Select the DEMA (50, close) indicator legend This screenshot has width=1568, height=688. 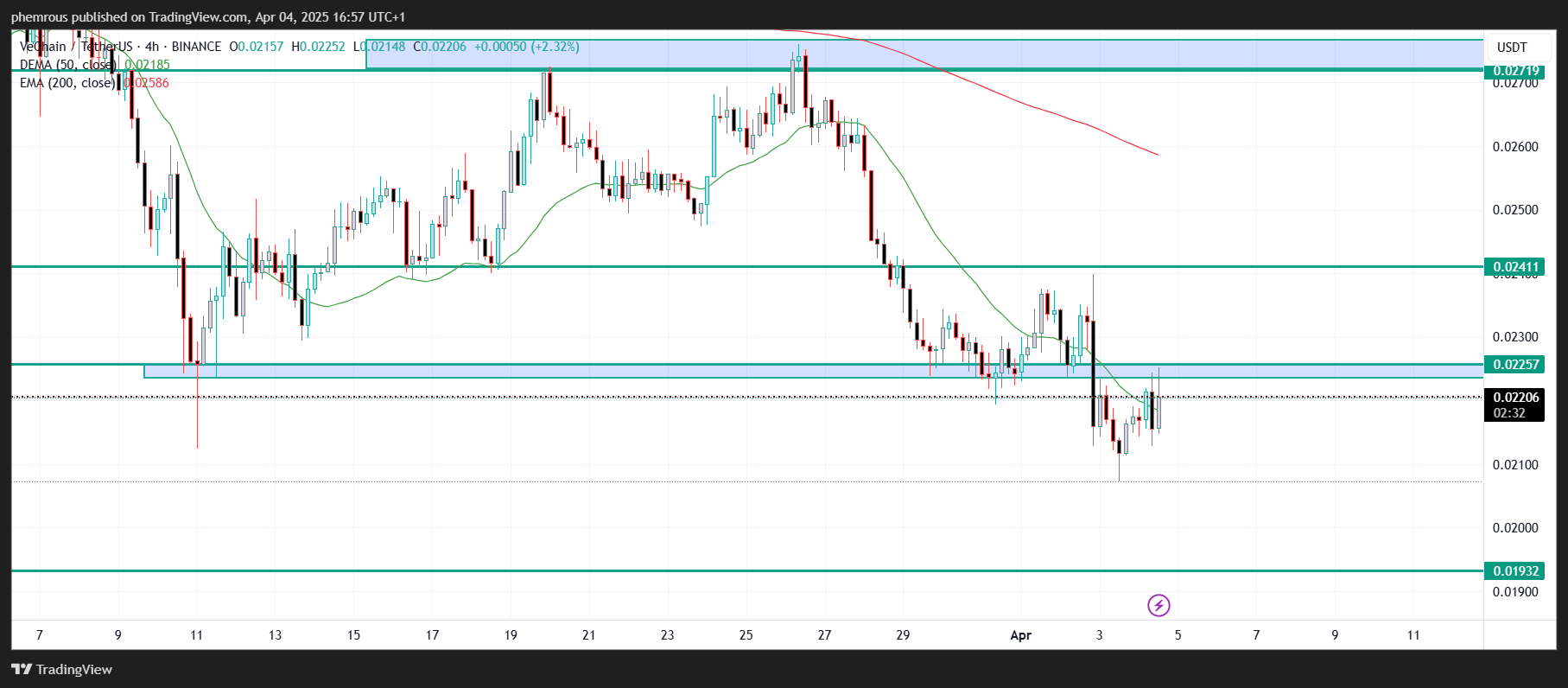click(x=67, y=65)
